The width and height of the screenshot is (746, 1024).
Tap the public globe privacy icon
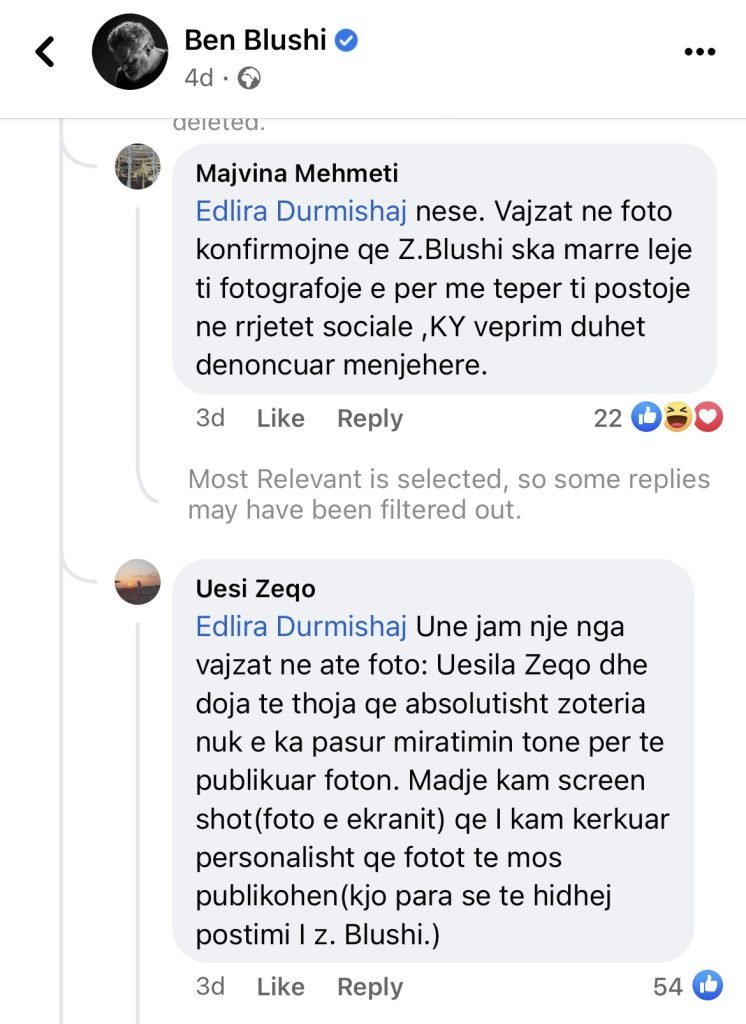tap(251, 77)
